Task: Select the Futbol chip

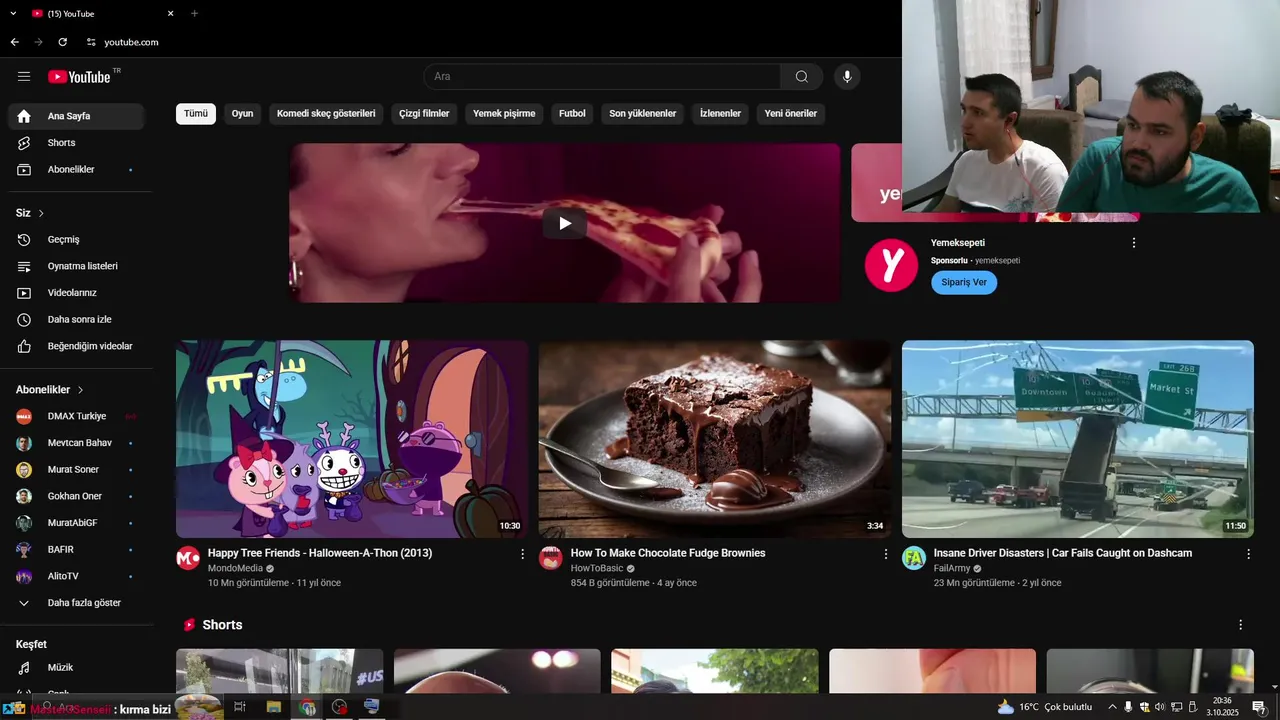Action: click(x=572, y=114)
